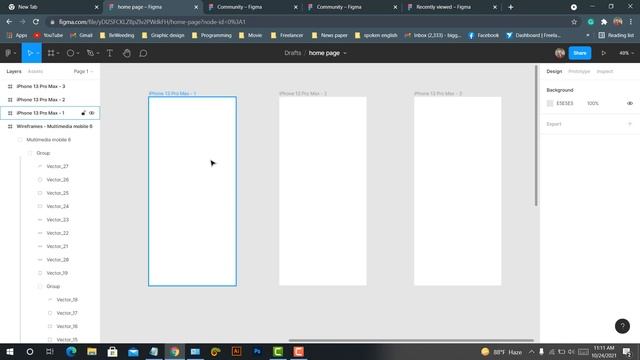
Task: Toggle visibility of iPhone 13 Pro Max - 1
Action: [x=91, y=113]
